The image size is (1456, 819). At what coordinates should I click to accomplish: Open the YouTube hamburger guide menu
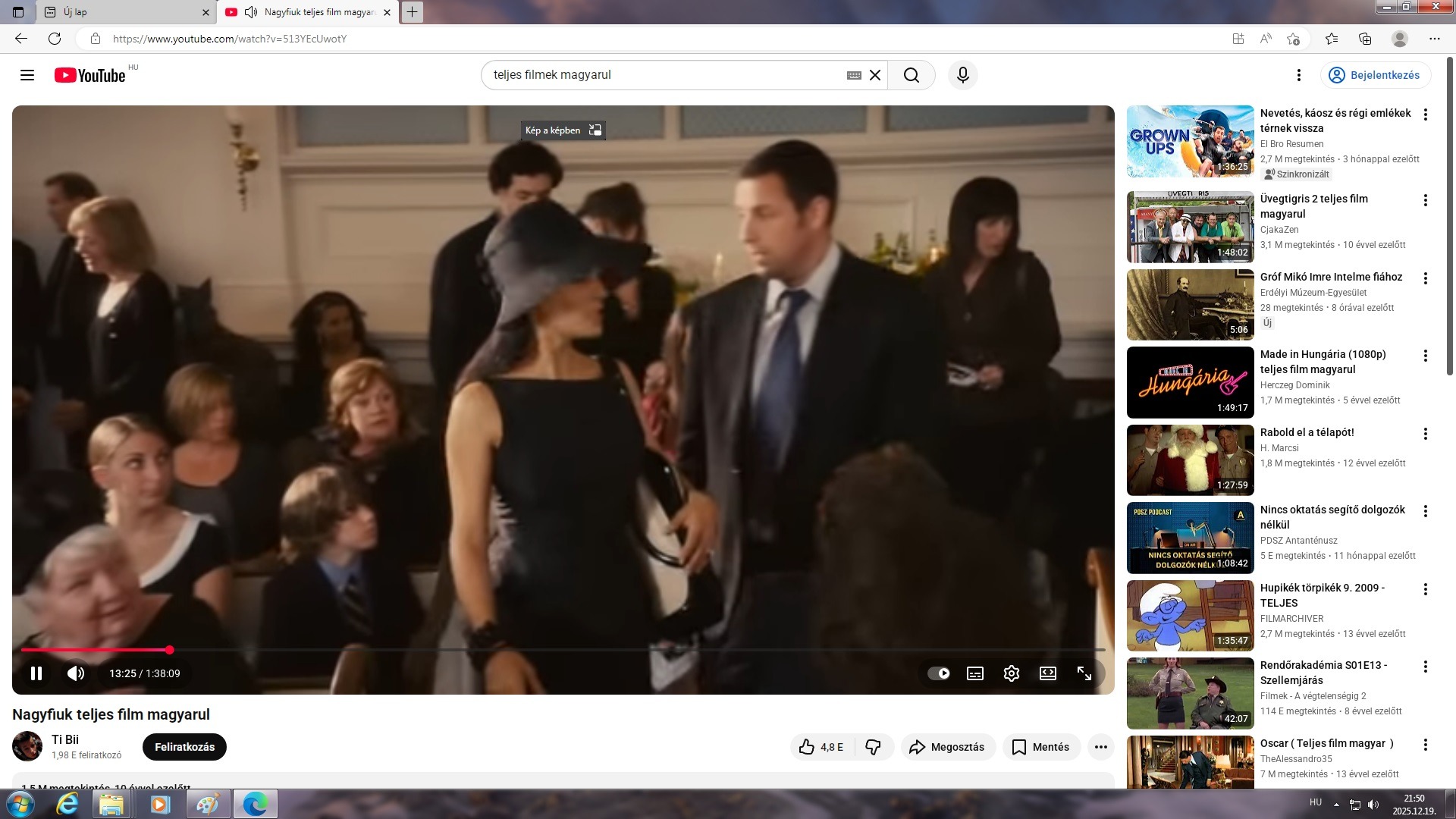pos(27,75)
